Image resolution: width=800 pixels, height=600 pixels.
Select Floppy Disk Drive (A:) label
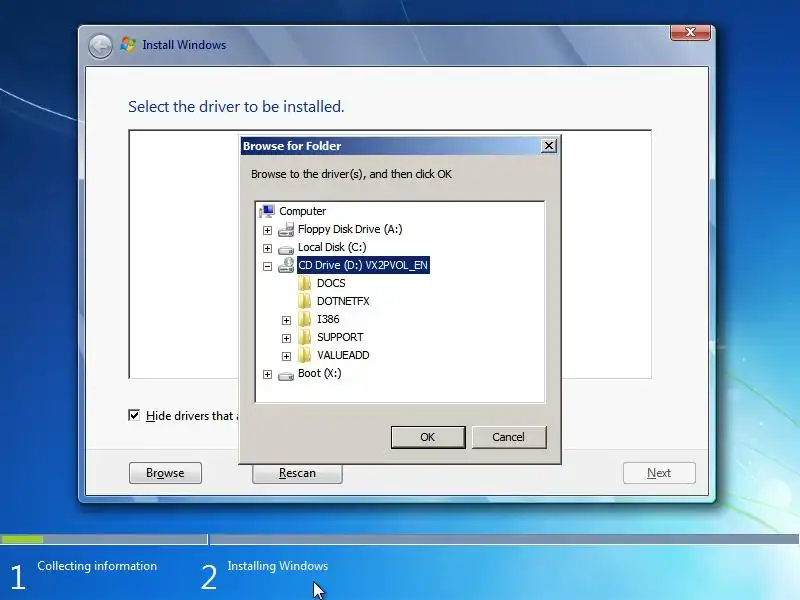[350, 229]
